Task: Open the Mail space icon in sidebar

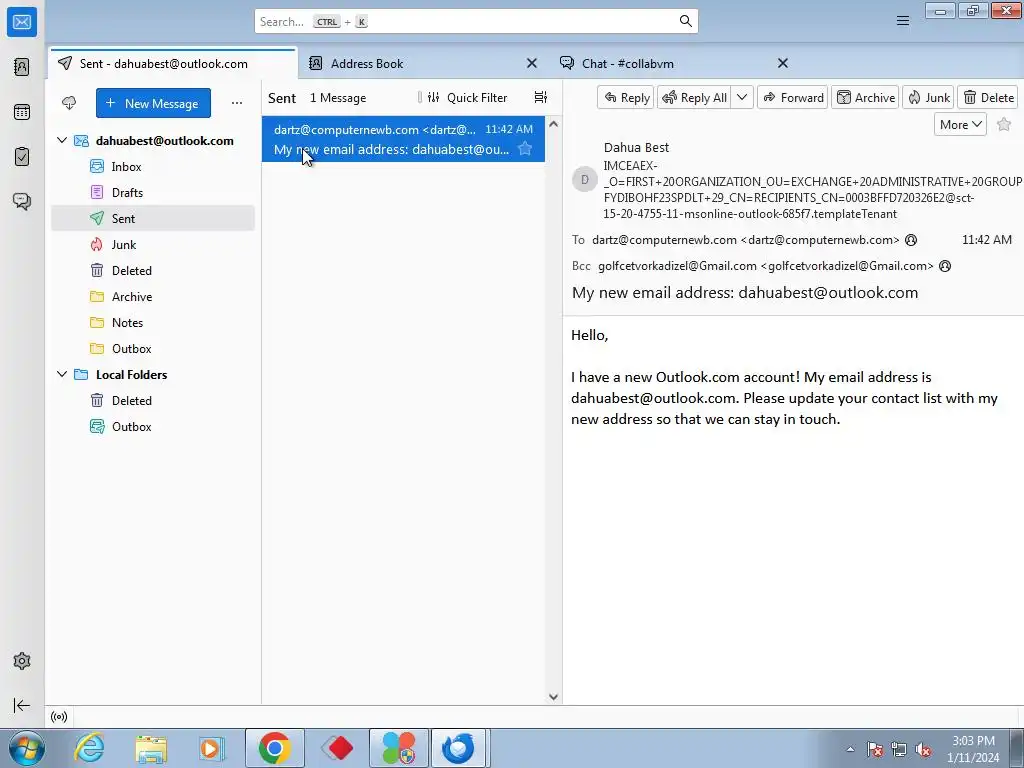Action: 22,22
